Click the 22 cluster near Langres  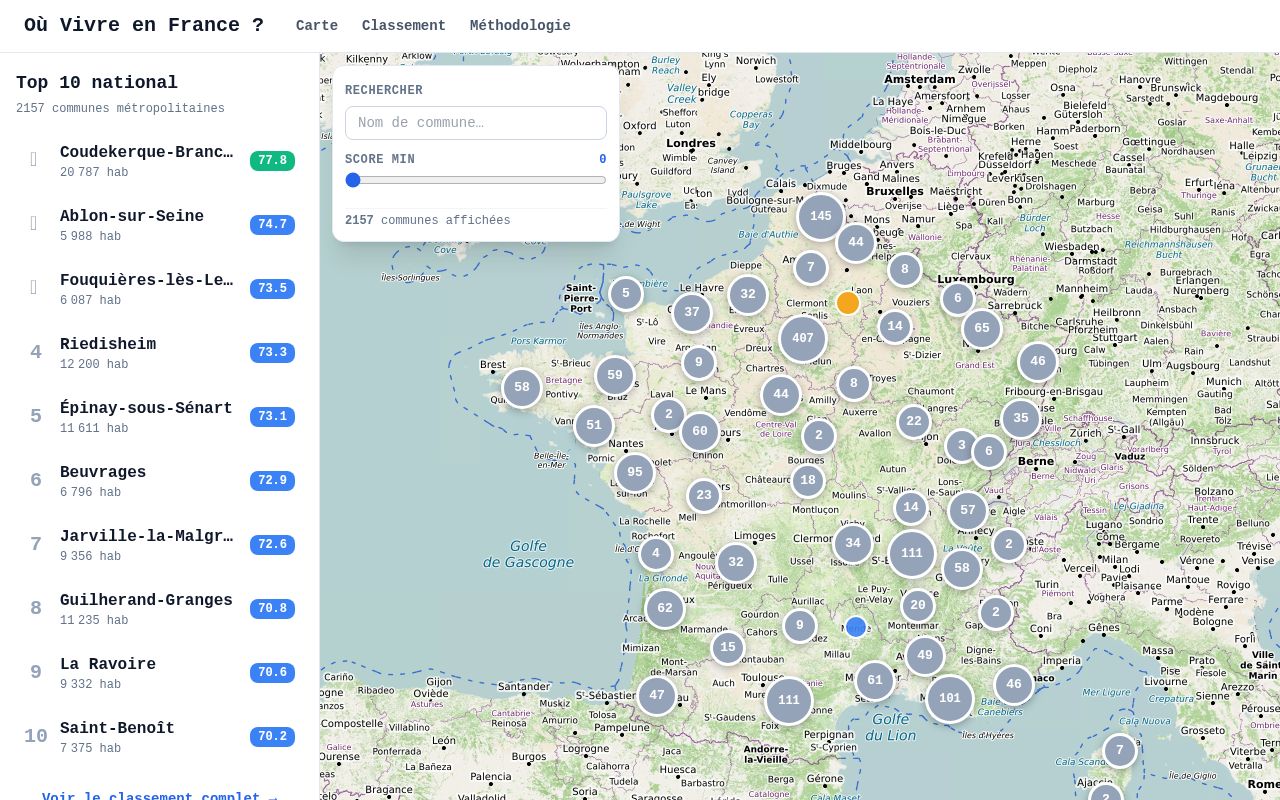pos(914,422)
